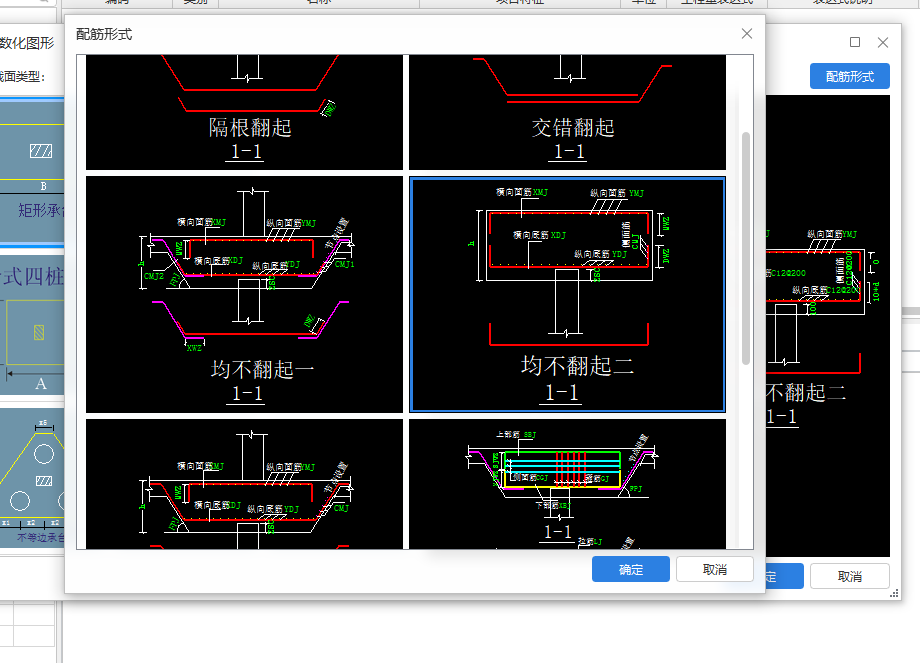Click 确定 in the 配筋形式 dialog

[631, 569]
